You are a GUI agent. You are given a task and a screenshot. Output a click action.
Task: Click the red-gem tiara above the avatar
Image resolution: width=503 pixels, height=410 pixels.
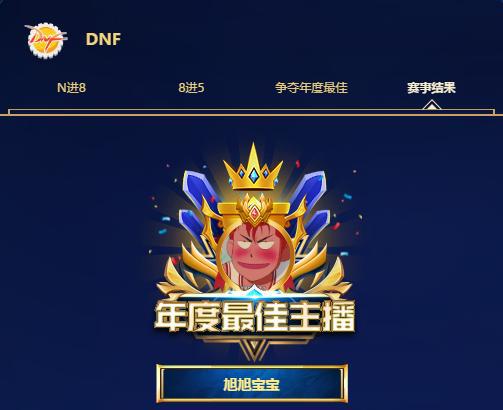(255, 209)
